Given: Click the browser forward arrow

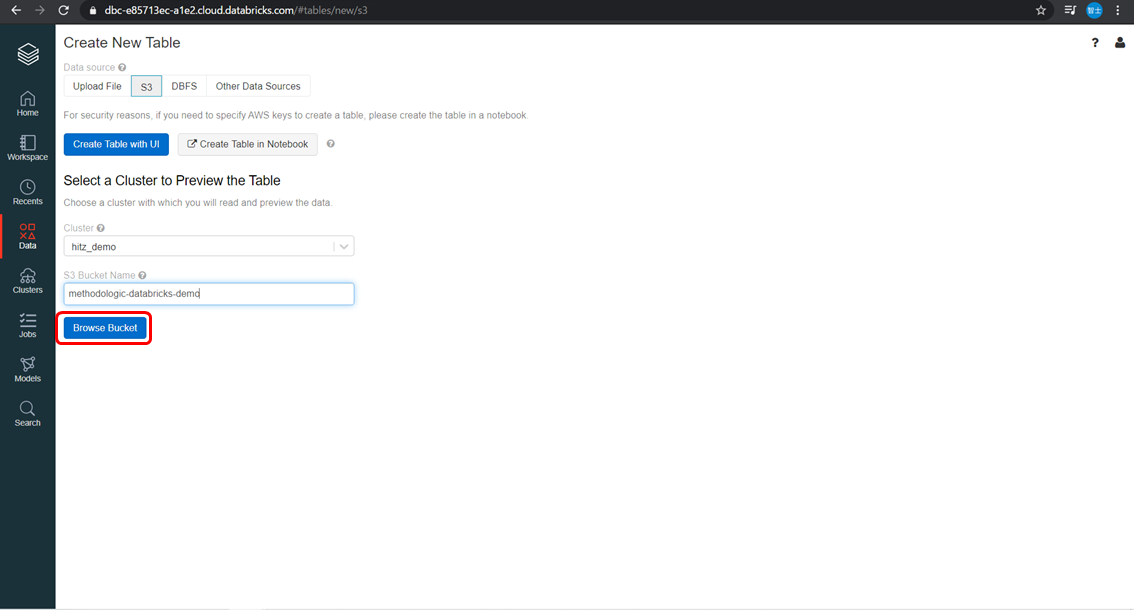Looking at the screenshot, I should pyautogui.click(x=40, y=10).
